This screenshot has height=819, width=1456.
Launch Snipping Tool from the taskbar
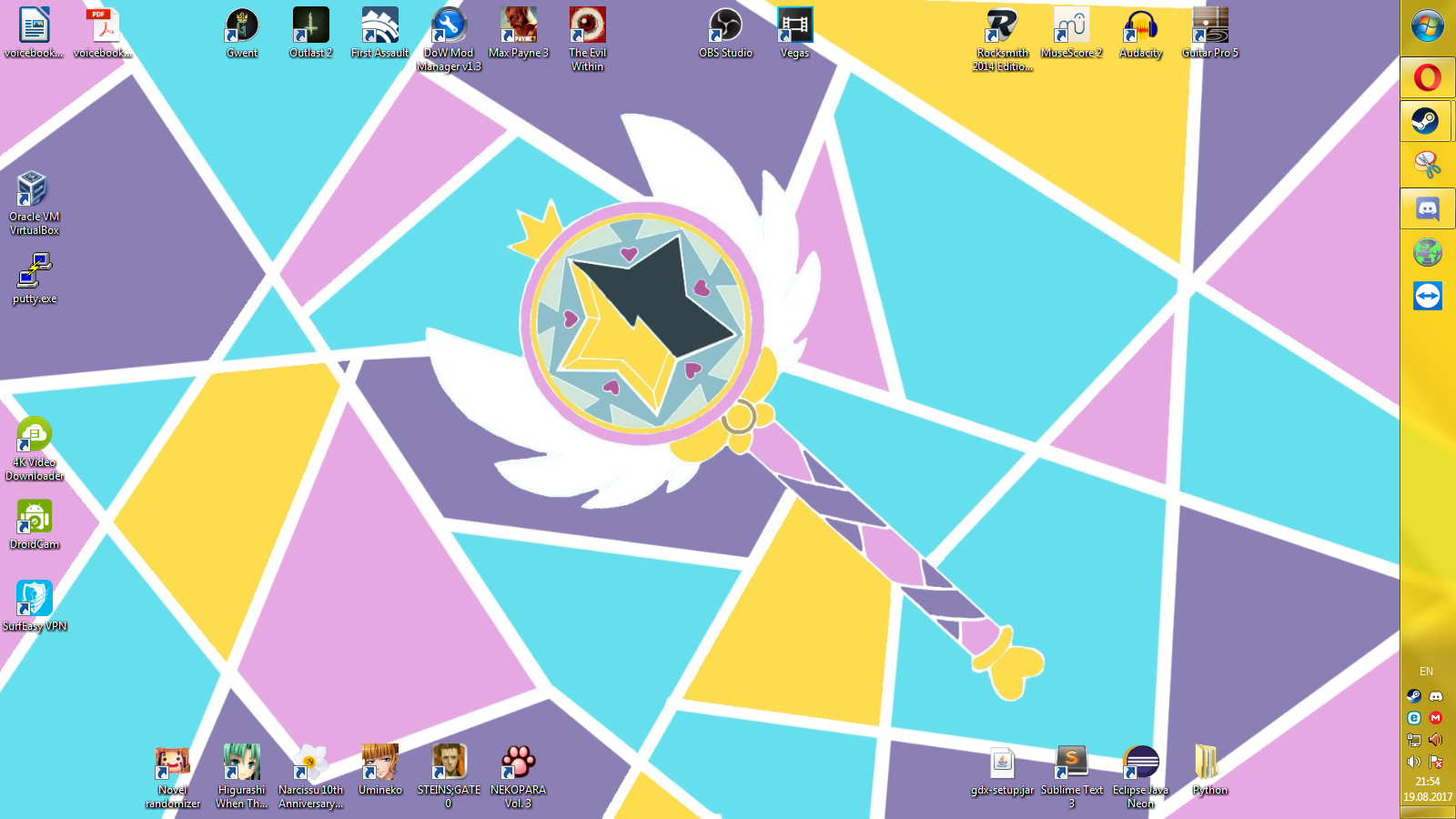click(x=1428, y=165)
